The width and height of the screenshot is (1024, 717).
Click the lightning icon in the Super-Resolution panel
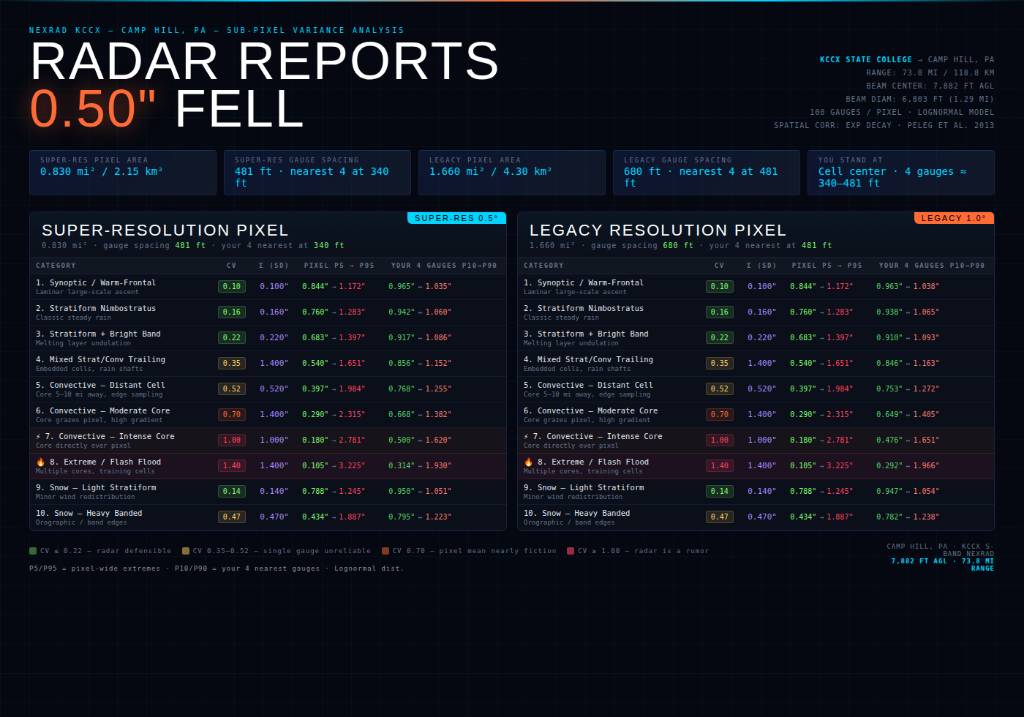click(x=38, y=437)
